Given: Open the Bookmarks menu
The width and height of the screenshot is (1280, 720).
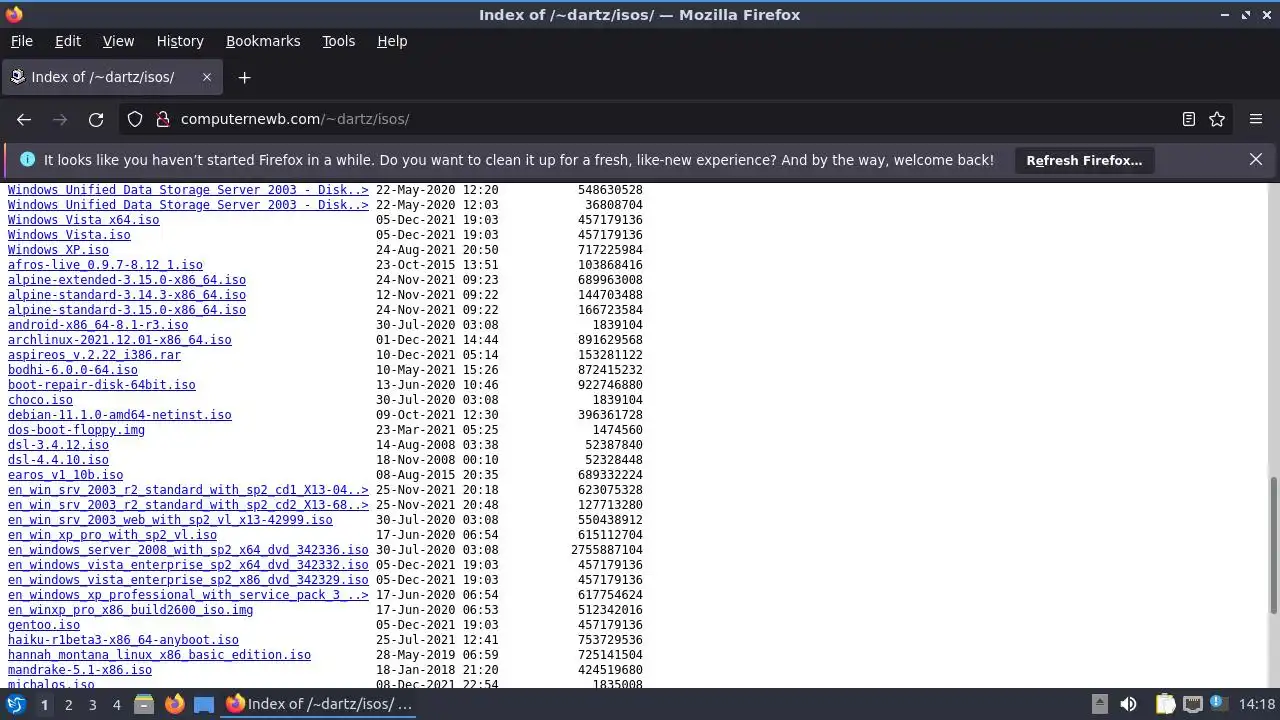Looking at the screenshot, I should coord(263,41).
